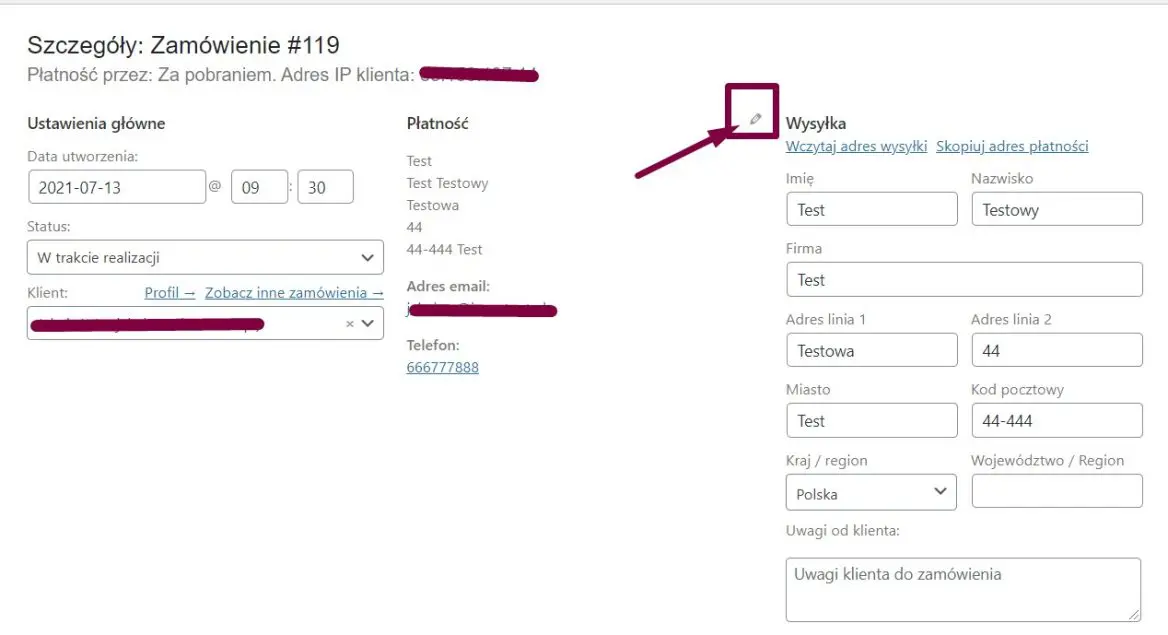Select the minutes field showing 30

pos(326,186)
